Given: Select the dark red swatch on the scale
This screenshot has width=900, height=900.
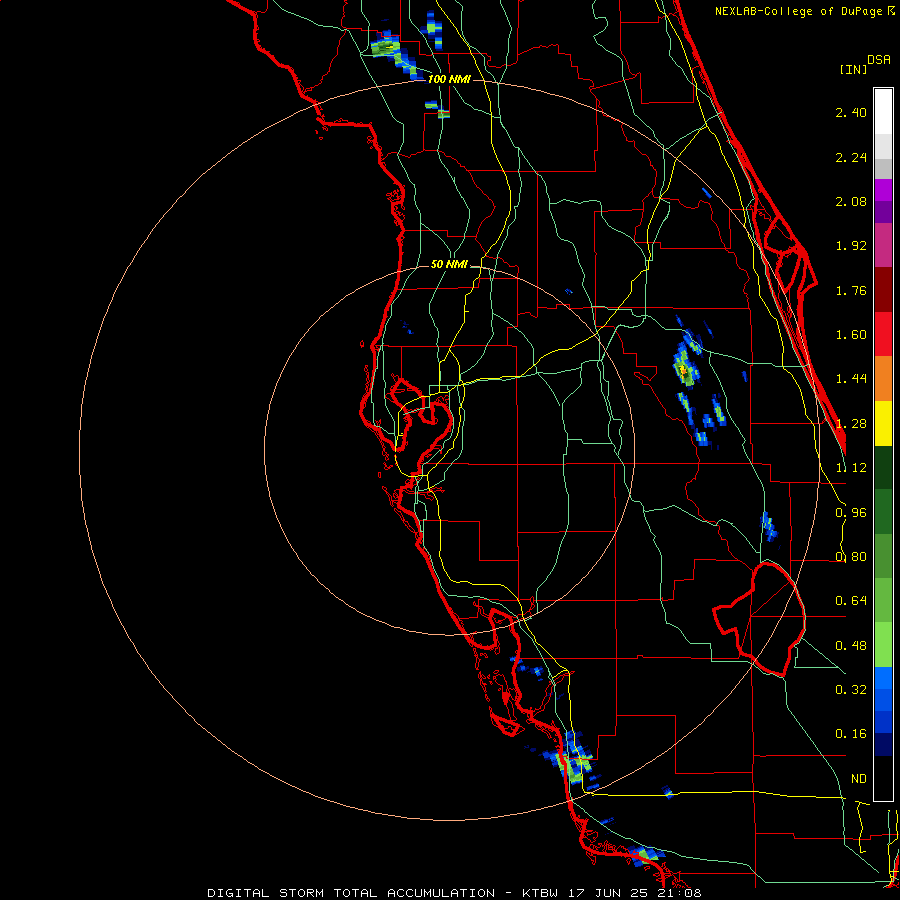Looking at the screenshot, I should pyautogui.click(x=883, y=290).
